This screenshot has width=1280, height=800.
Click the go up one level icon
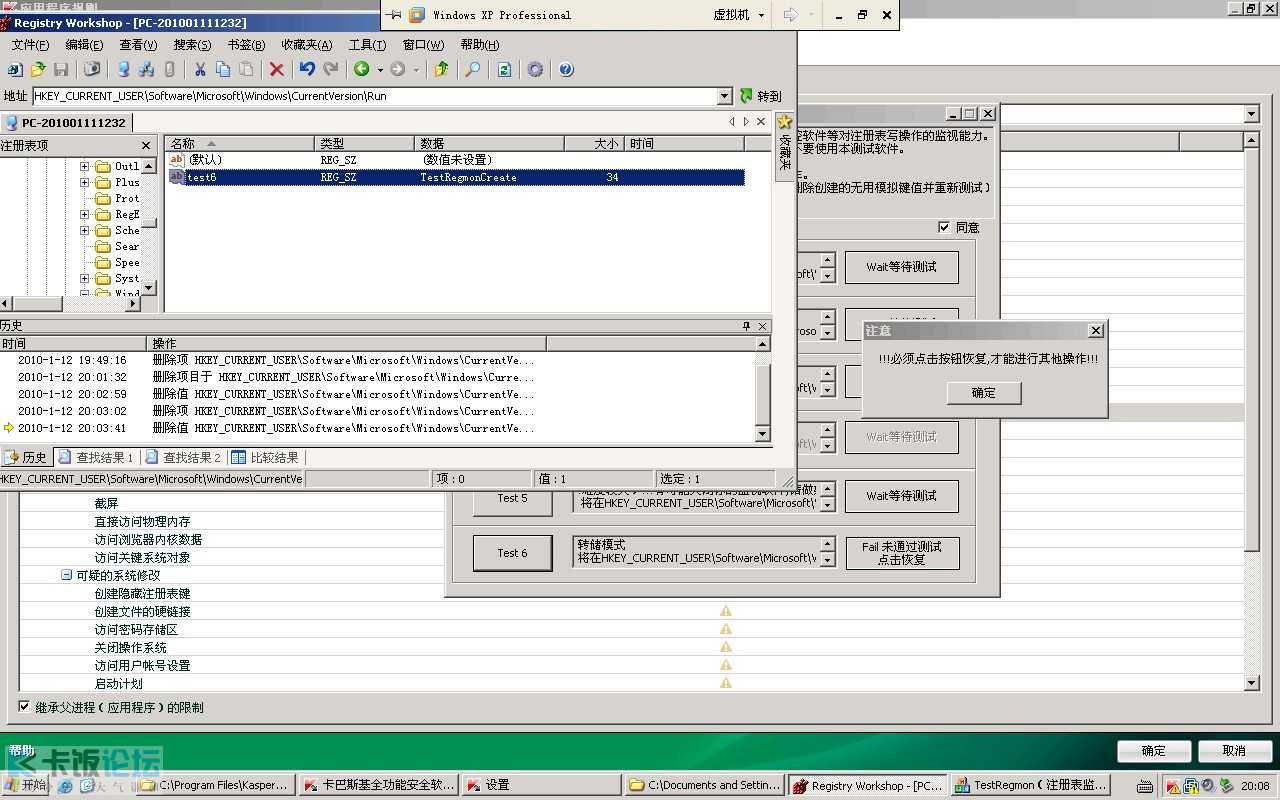(x=441, y=70)
